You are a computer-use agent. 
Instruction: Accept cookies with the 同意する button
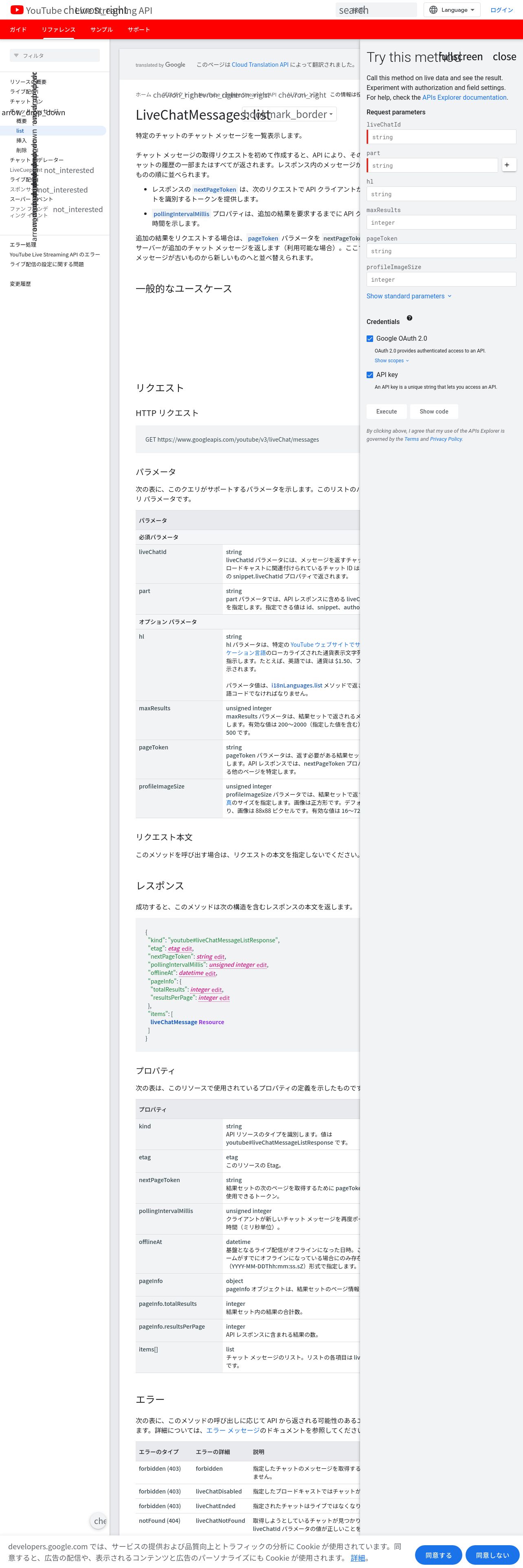[438, 1555]
